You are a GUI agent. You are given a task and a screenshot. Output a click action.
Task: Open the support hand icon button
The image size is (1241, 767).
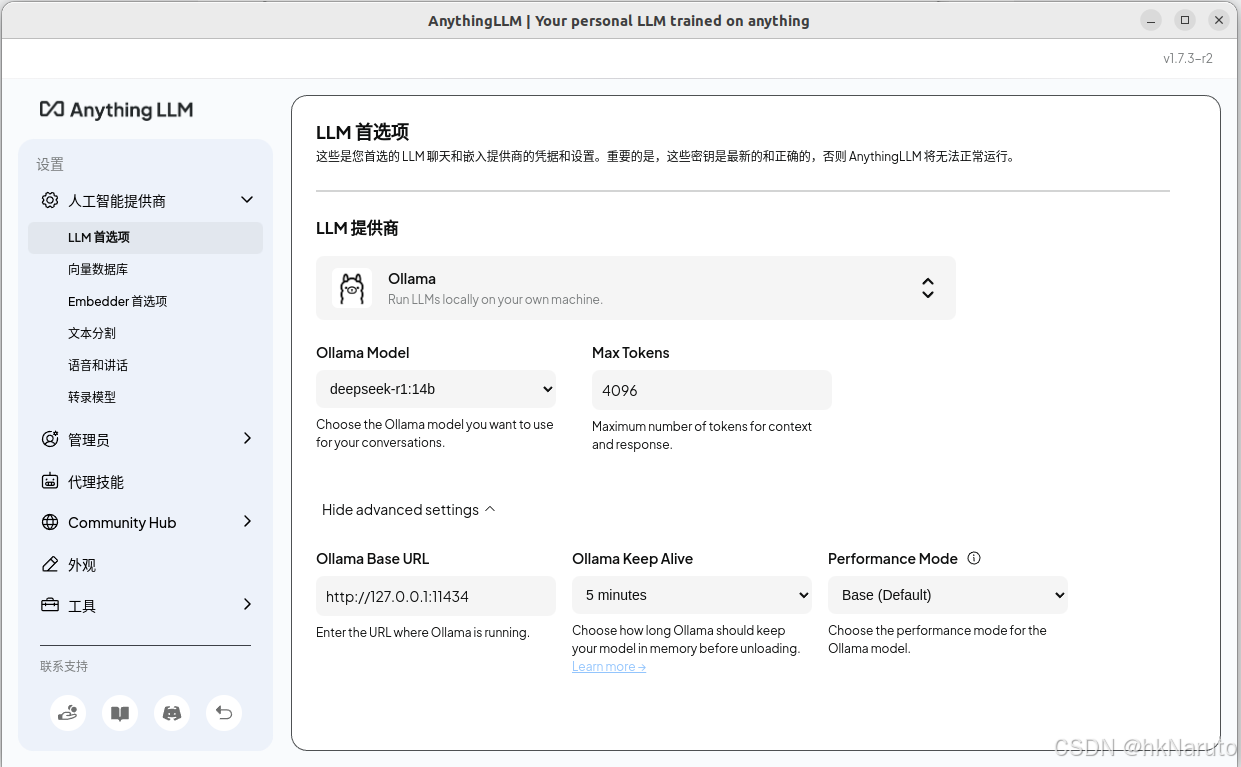point(68,713)
